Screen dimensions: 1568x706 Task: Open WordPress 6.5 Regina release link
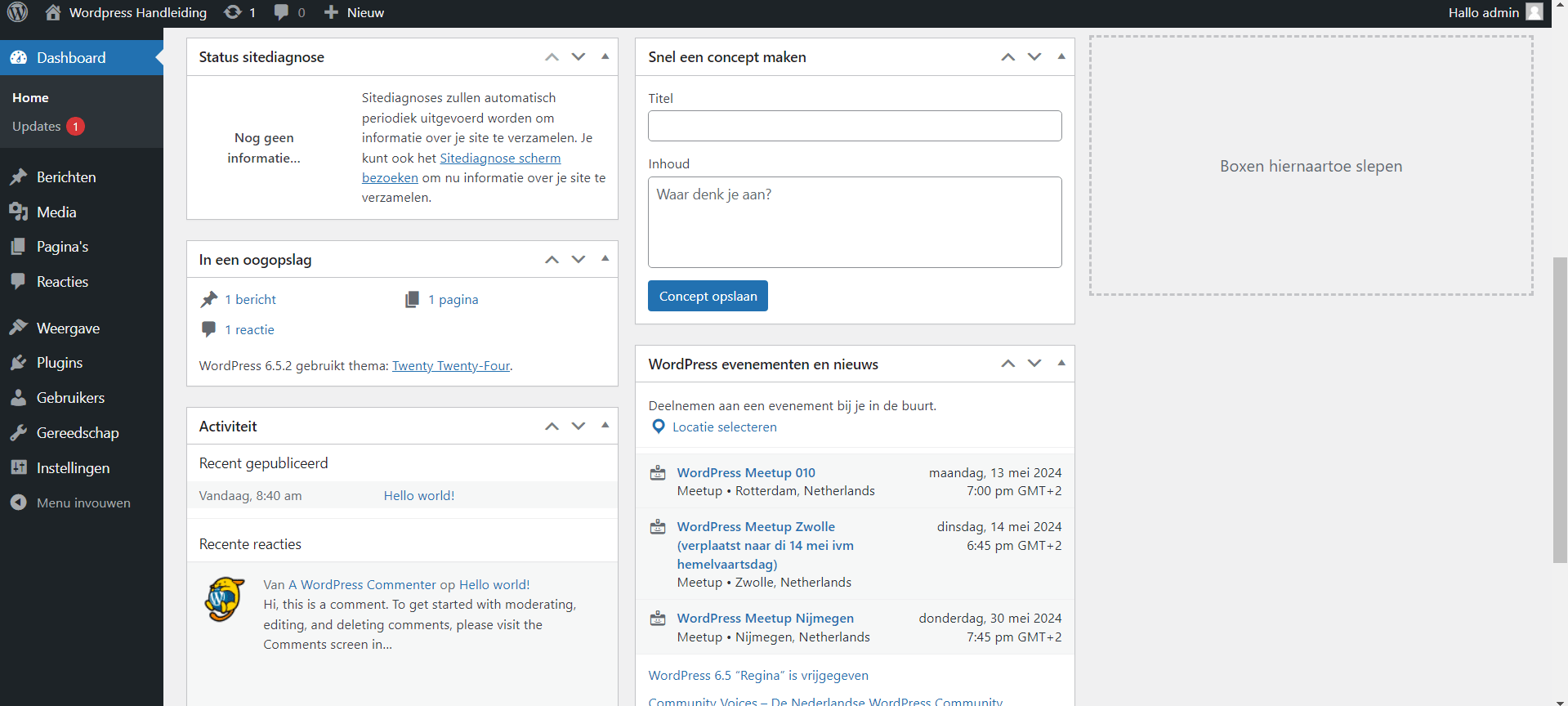[x=758, y=676]
